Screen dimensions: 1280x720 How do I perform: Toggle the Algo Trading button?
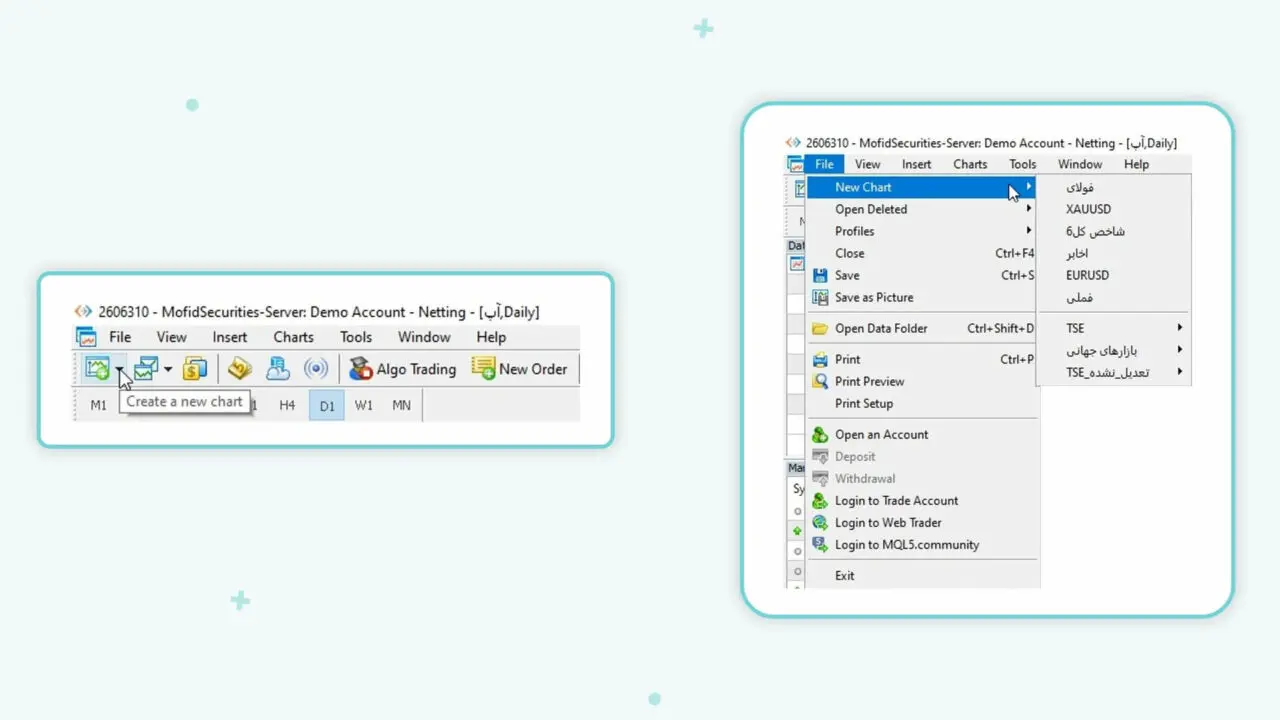click(x=402, y=369)
